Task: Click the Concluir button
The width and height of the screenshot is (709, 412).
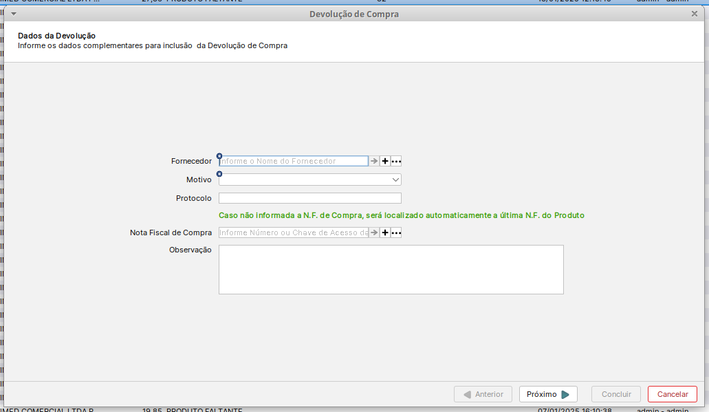Action: point(615,394)
